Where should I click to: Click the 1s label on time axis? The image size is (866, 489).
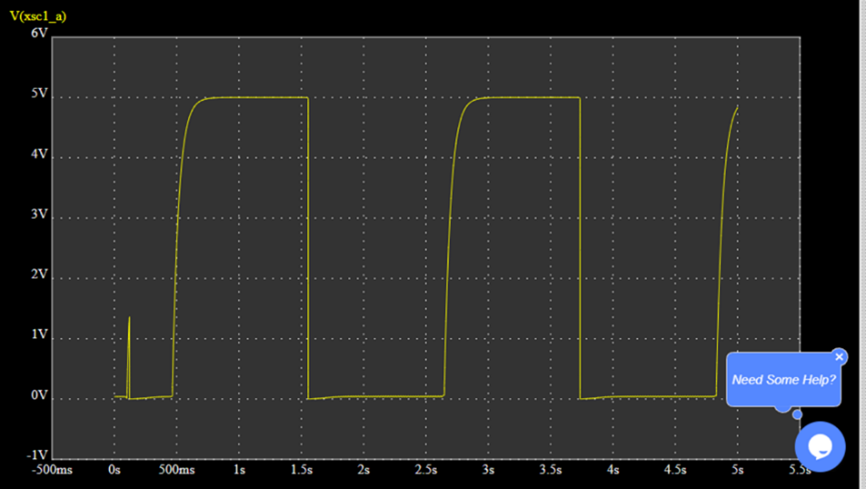pyautogui.click(x=238, y=469)
